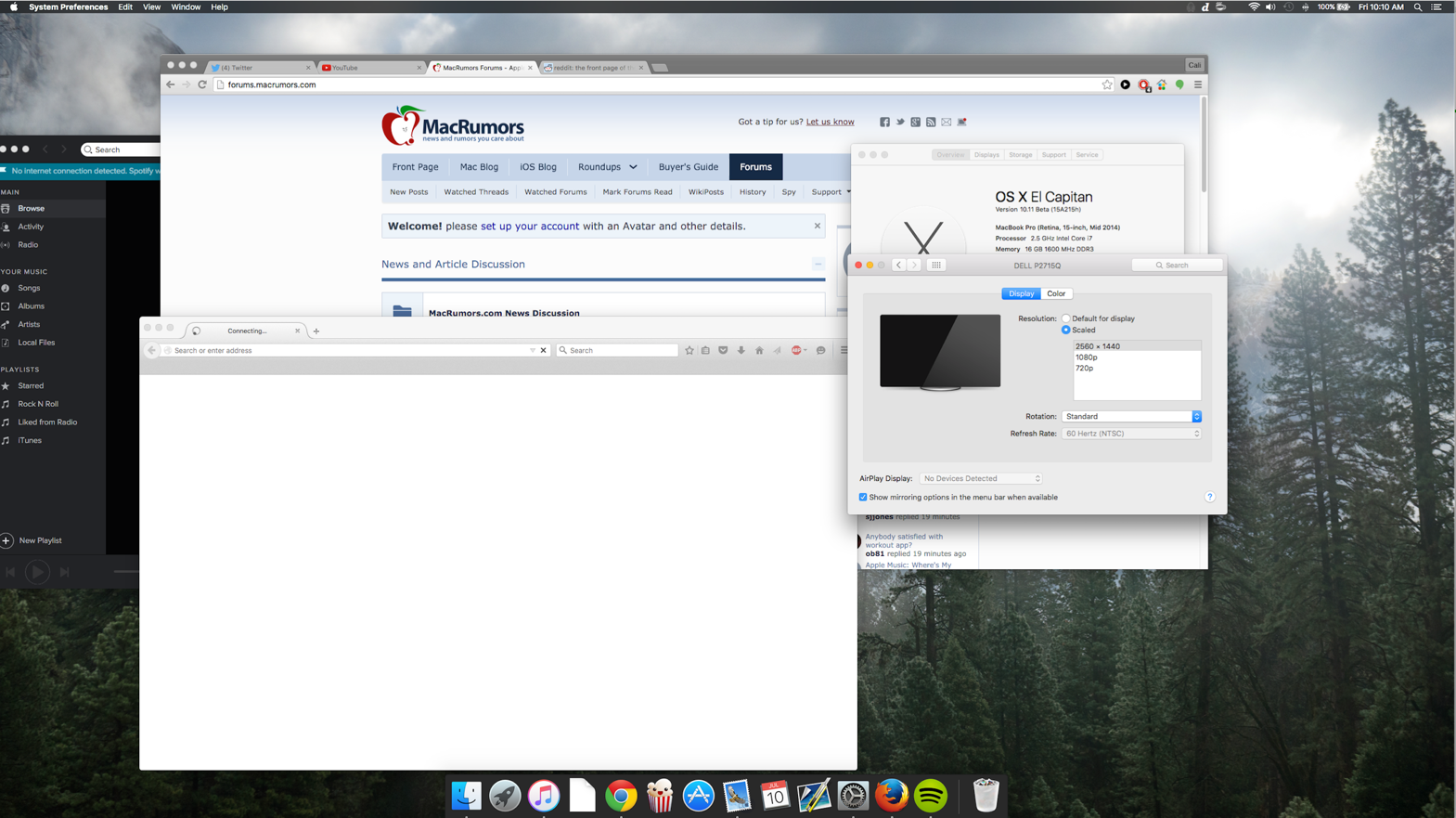This screenshot has height=818, width=1456.
Task: Click Spotify search field
Action: 122,149
